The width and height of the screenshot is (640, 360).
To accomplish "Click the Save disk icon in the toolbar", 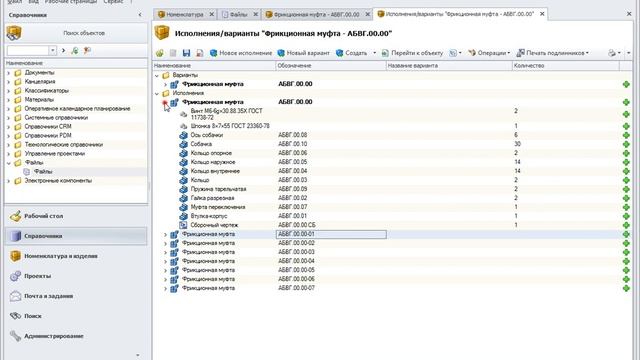I will tap(187, 53).
